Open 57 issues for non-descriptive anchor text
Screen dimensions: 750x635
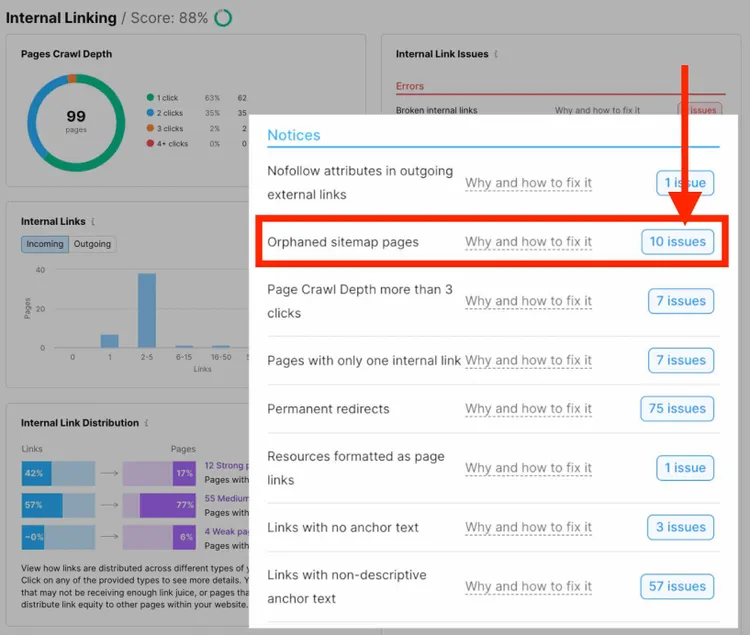tap(677, 586)
